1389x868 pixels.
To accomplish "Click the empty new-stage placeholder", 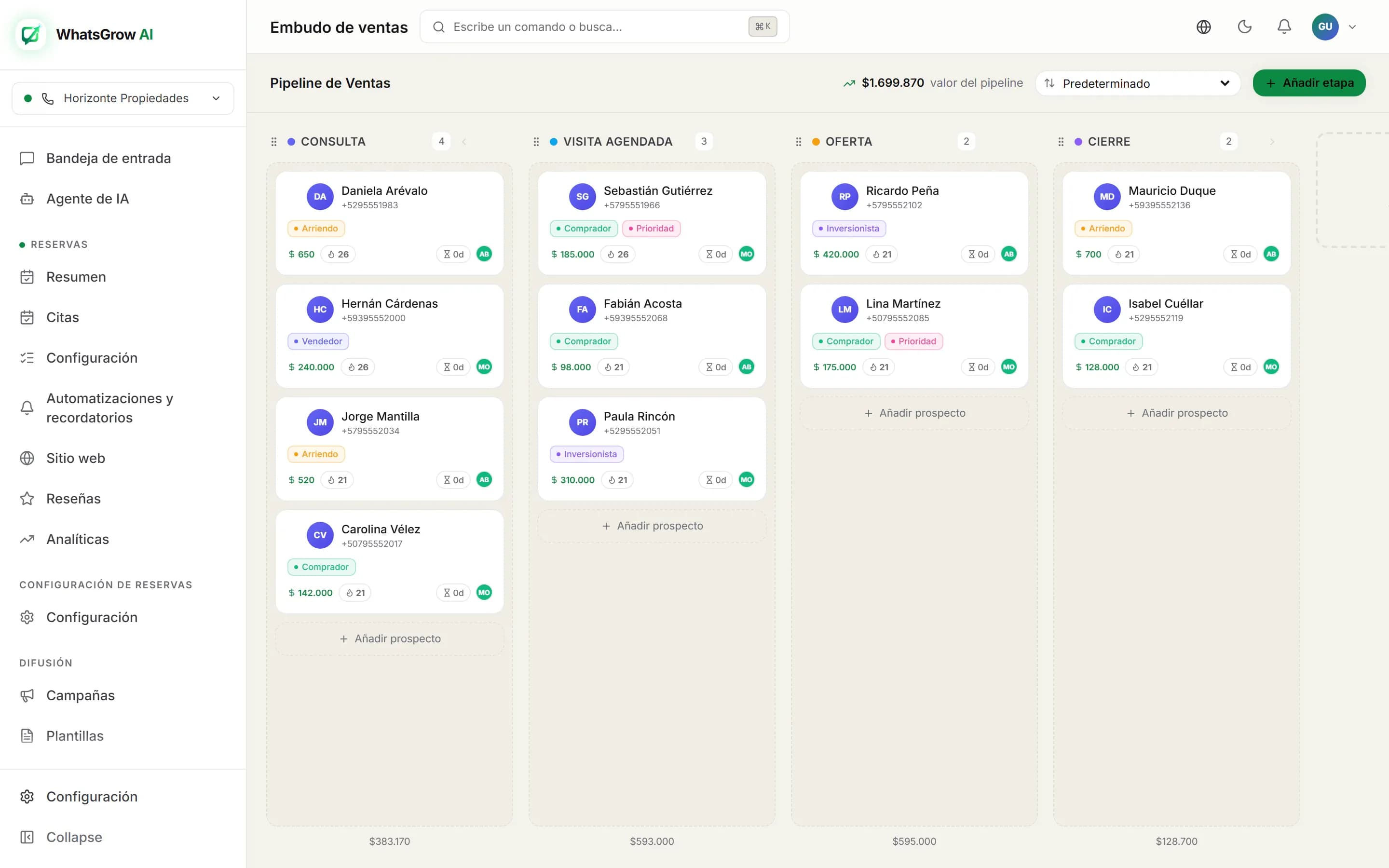I will coord(1353,190).
